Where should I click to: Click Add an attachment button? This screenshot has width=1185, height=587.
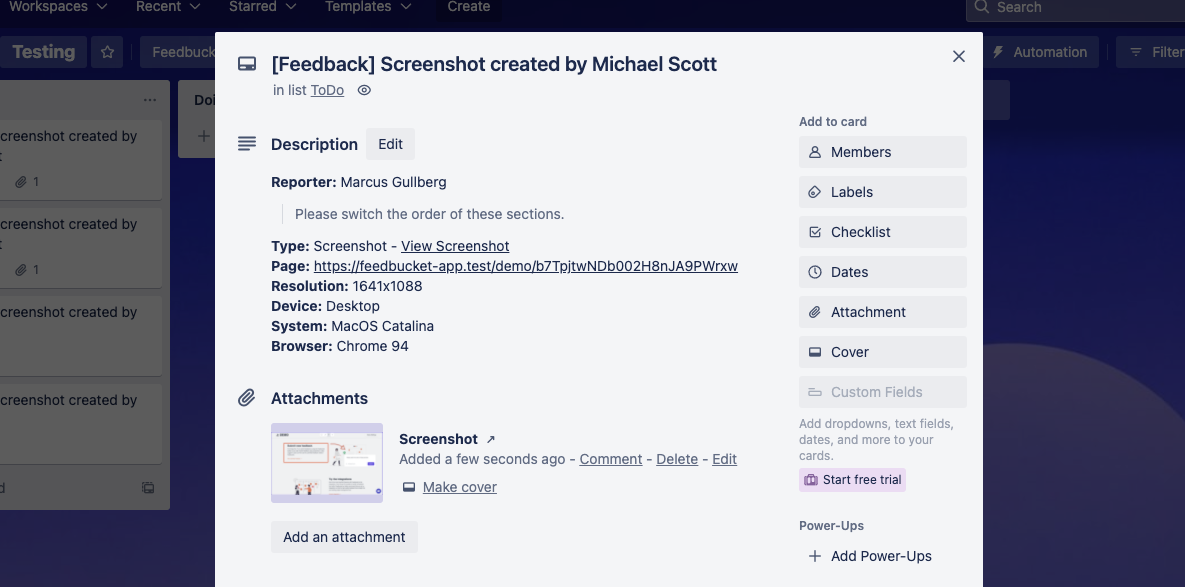pos(344,537)
